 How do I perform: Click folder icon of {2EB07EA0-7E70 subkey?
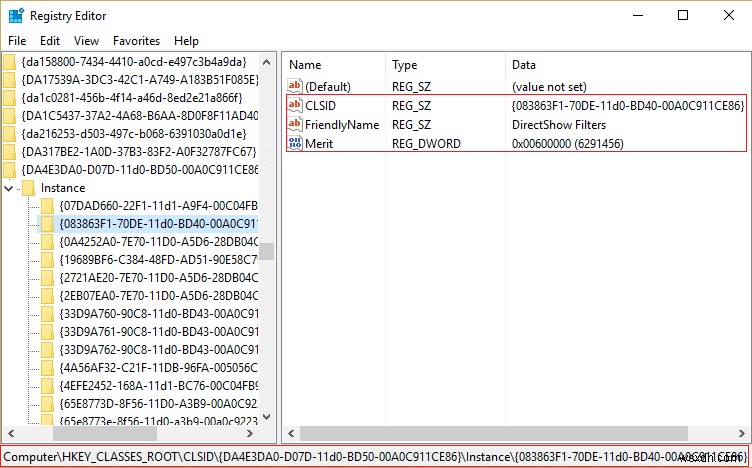click(x=47, y=296)
